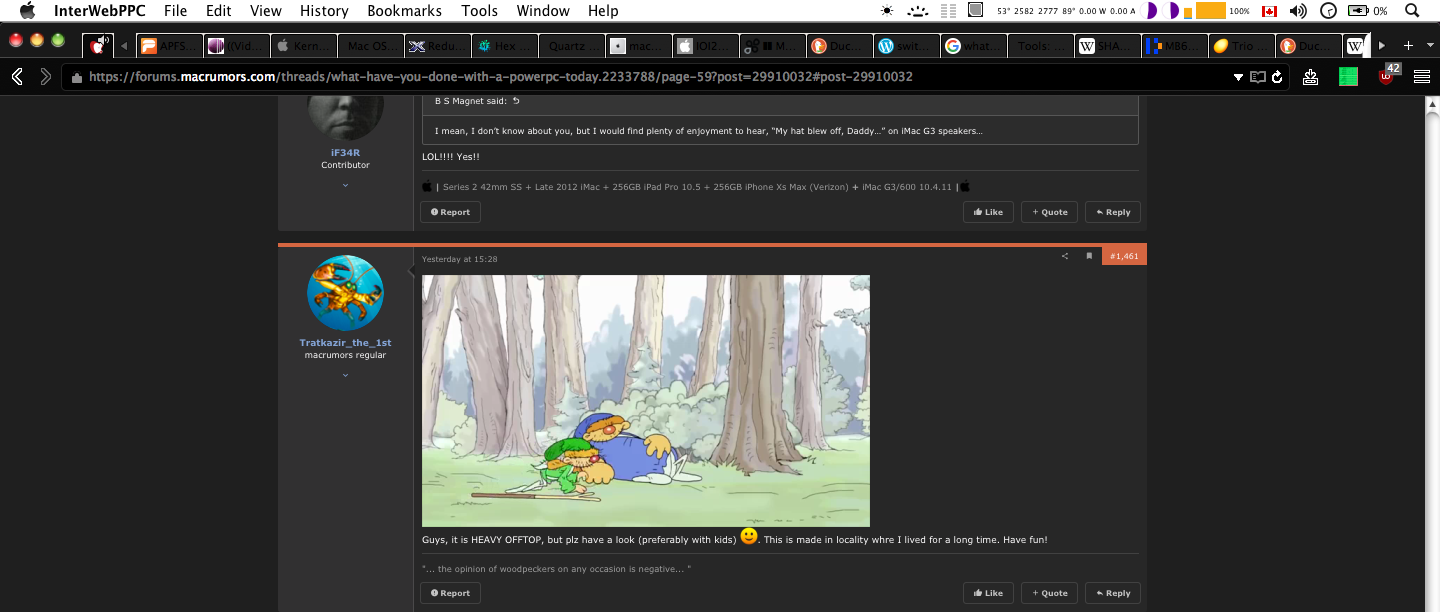Click the keyboard backlight icon in the menu bar
The image size is (1440, 612).
[x=918, y=11]
